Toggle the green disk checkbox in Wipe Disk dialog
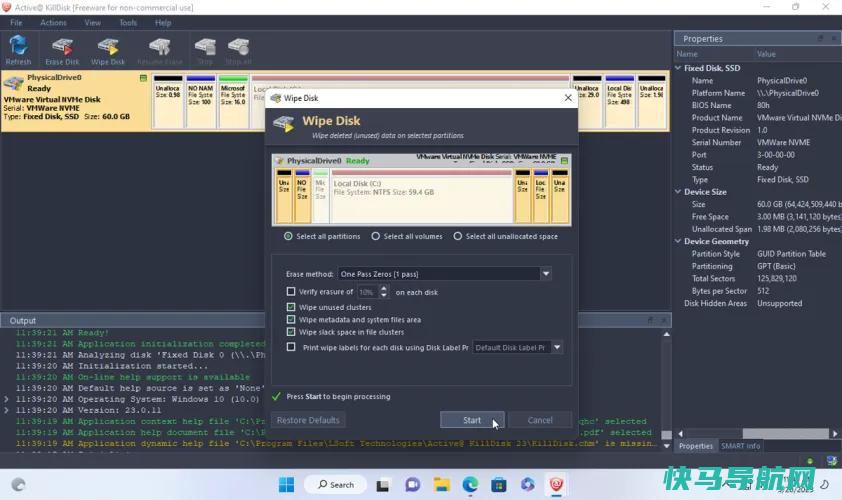The width and height of the screenshot is (842, 500). 564,161
